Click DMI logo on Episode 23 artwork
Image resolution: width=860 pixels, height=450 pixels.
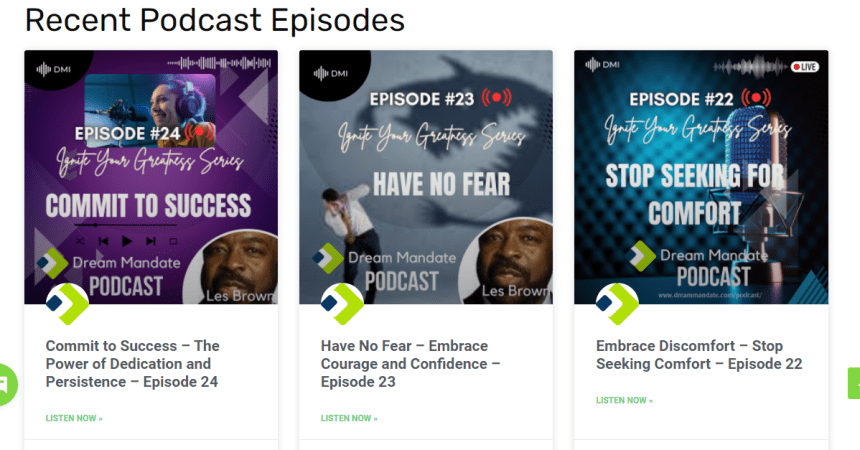click(331, 74)
